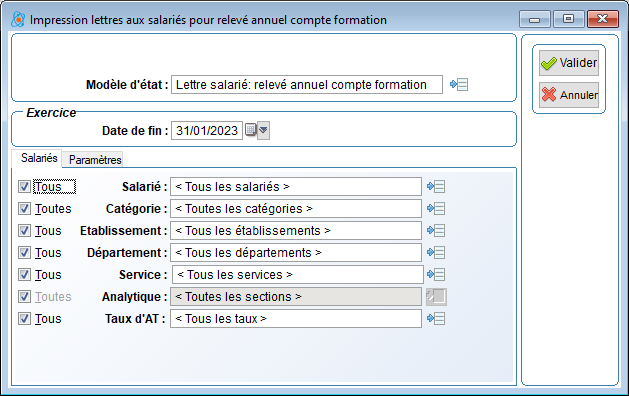Uncheck Tous checkbox for Service
Viewport: 629px width, 396px height.
click(24, 275)
